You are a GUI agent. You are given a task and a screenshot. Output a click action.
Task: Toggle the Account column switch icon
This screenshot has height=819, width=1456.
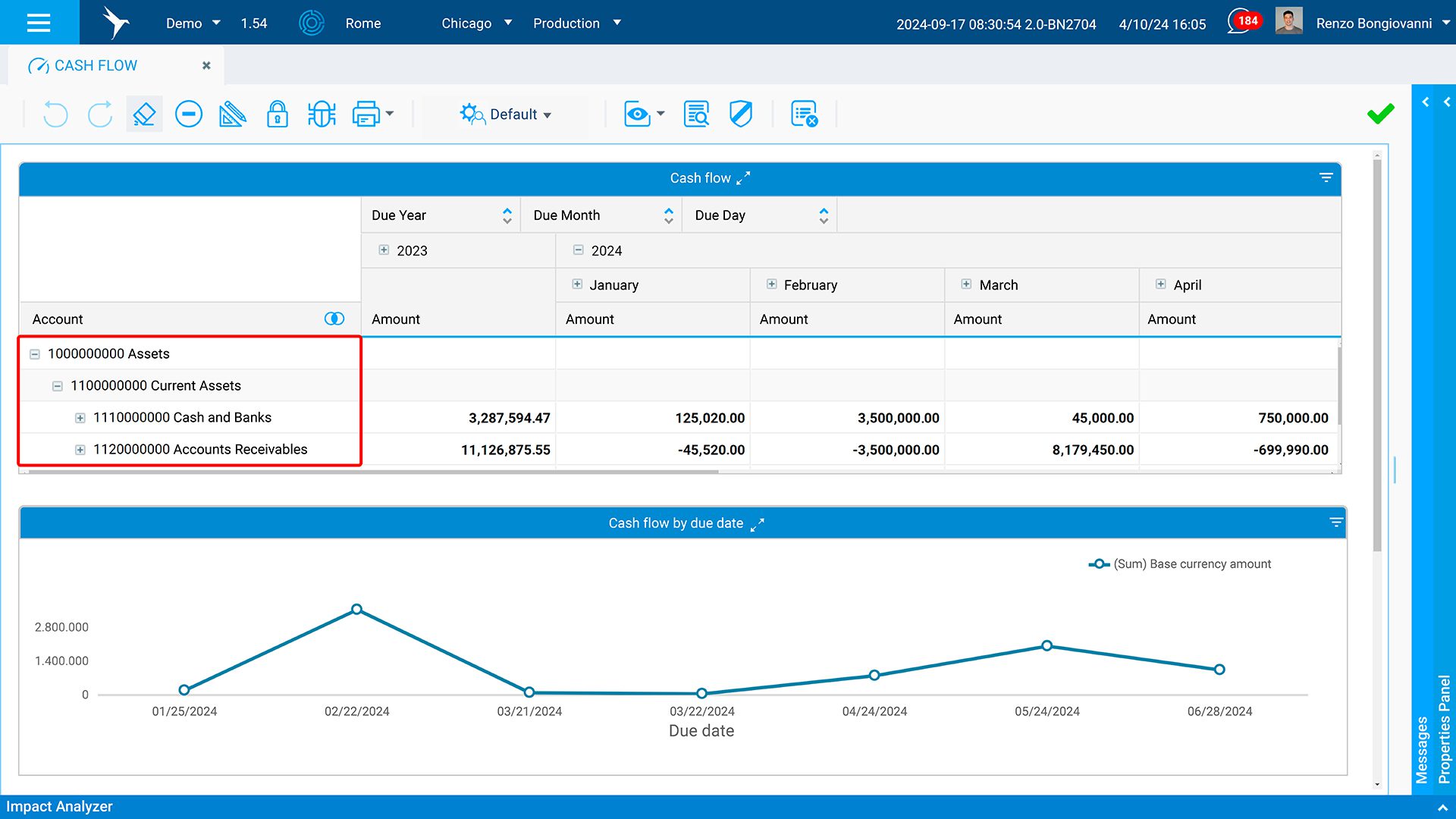pos(334,319)
